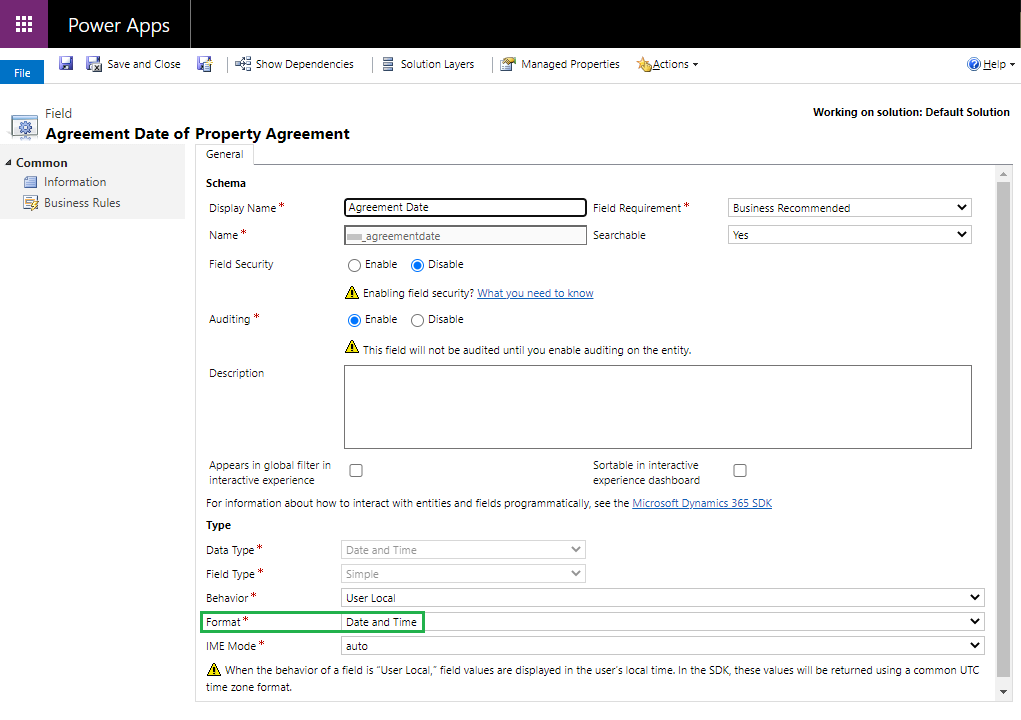Expand the Format dropdown

[x=662, y=622]
